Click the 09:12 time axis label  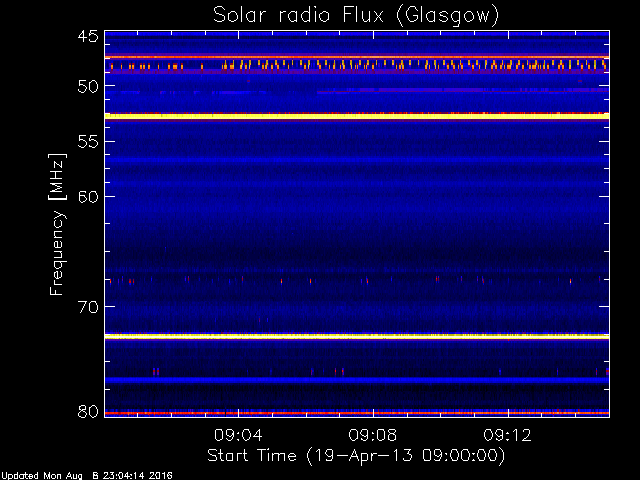pos(507,435)
